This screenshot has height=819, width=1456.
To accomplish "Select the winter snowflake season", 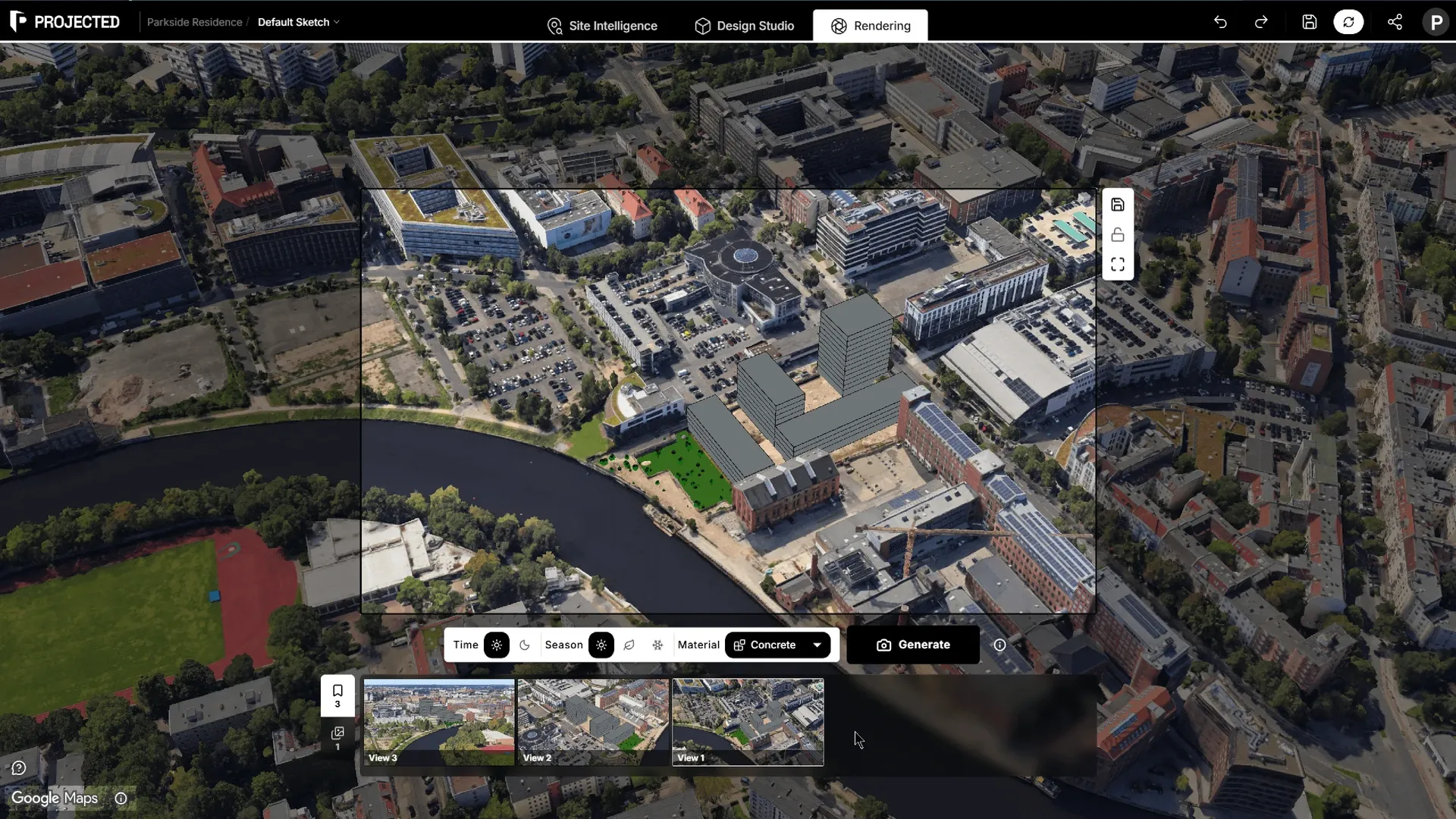I will pyautogui.click(x=657, y=645).
